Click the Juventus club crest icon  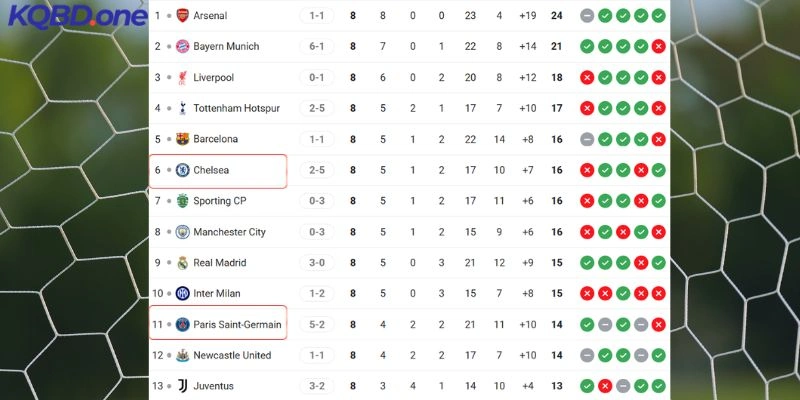click(182, 386)
